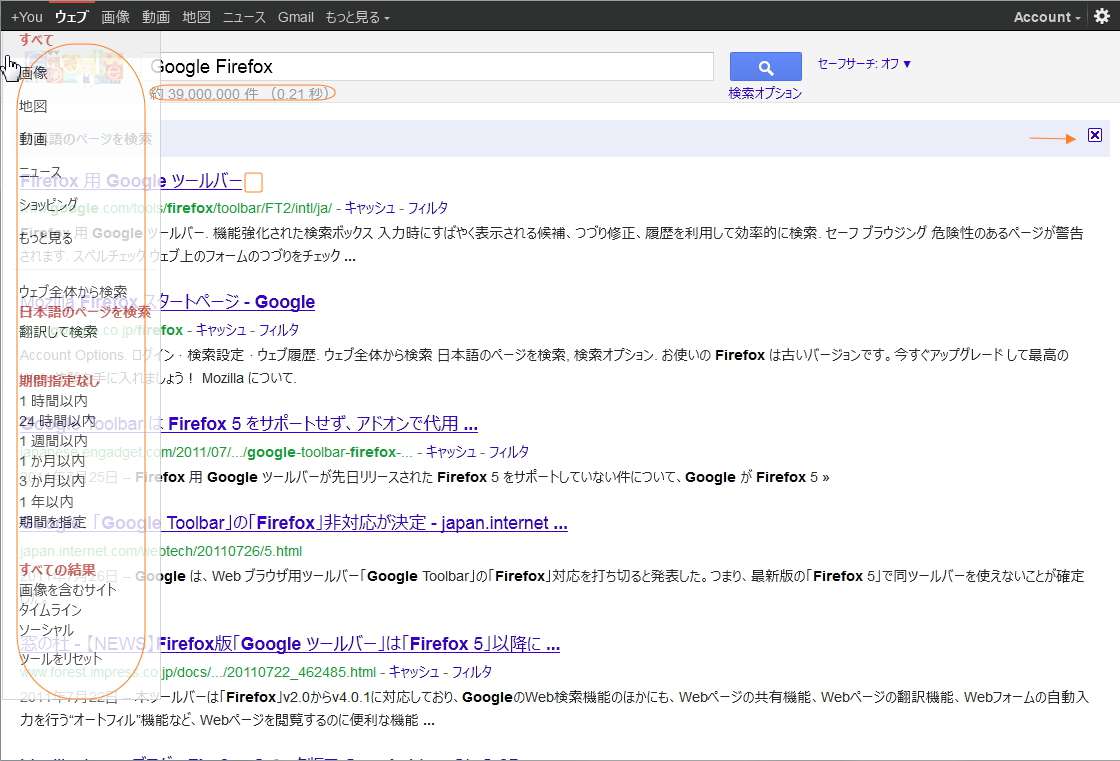Open フィルタ for the 20110722_462485.html result

(x=471, y=672)
